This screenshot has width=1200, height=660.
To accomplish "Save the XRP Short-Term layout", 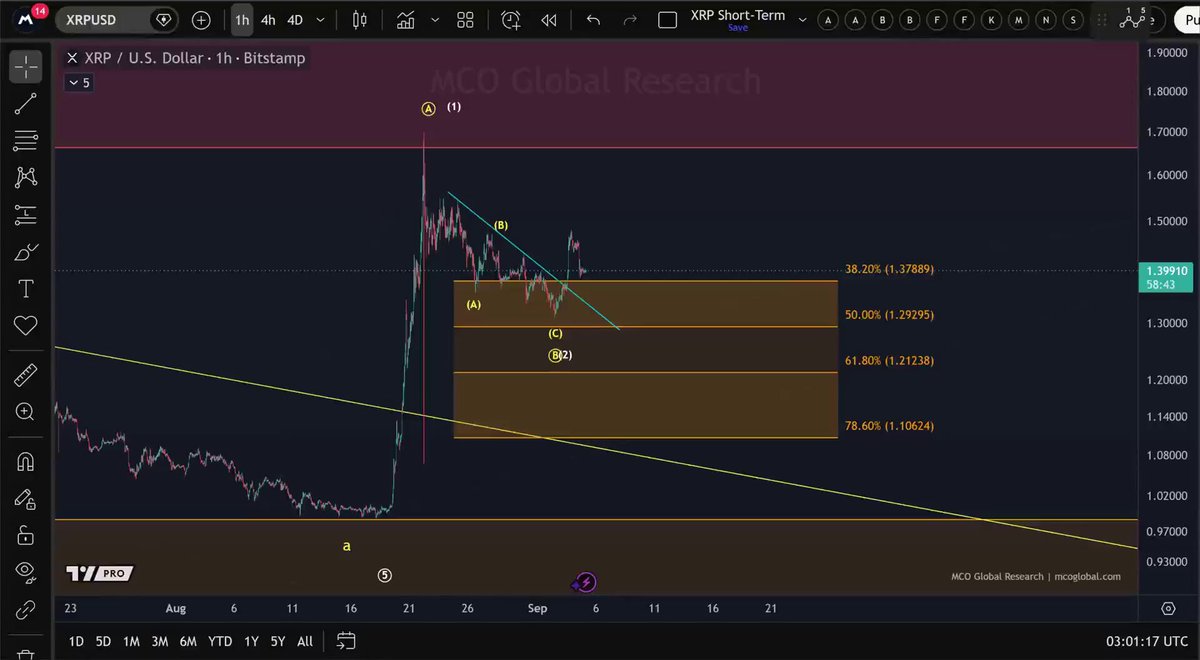I will click(x=738, y=28).
